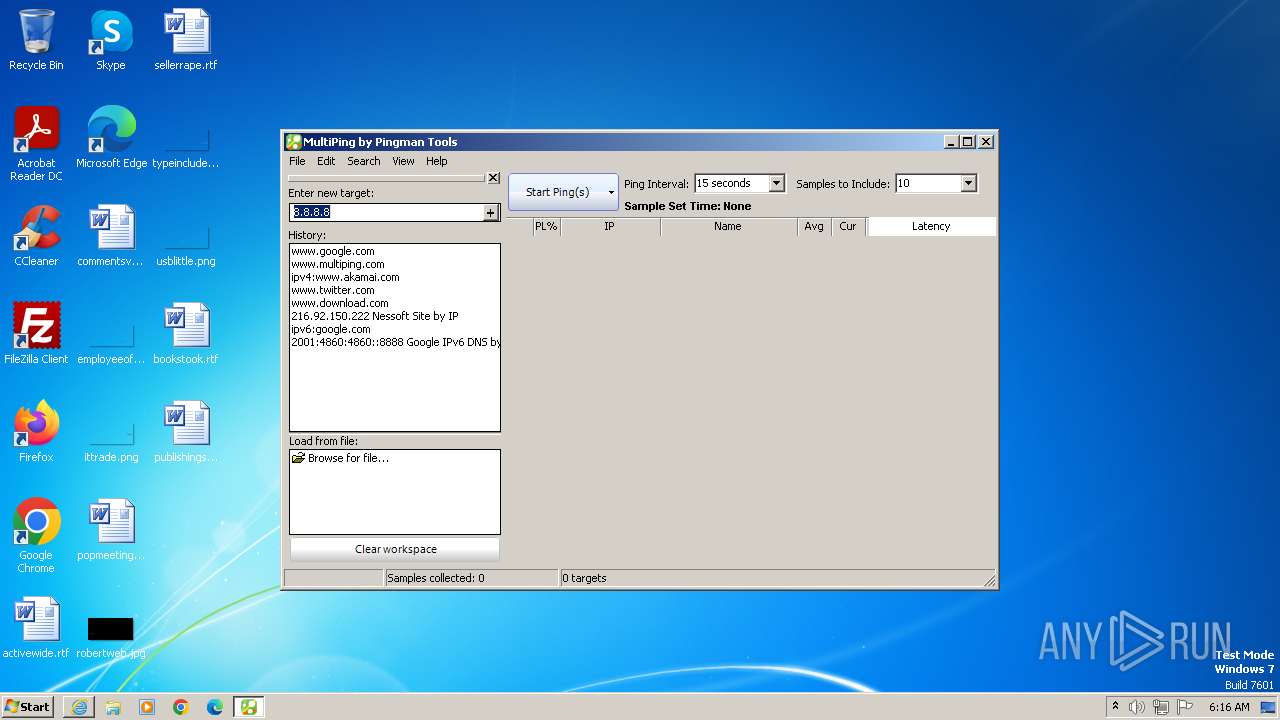Click the MultiPing title bar app icon
The image size is (1280, 720).
293,142
